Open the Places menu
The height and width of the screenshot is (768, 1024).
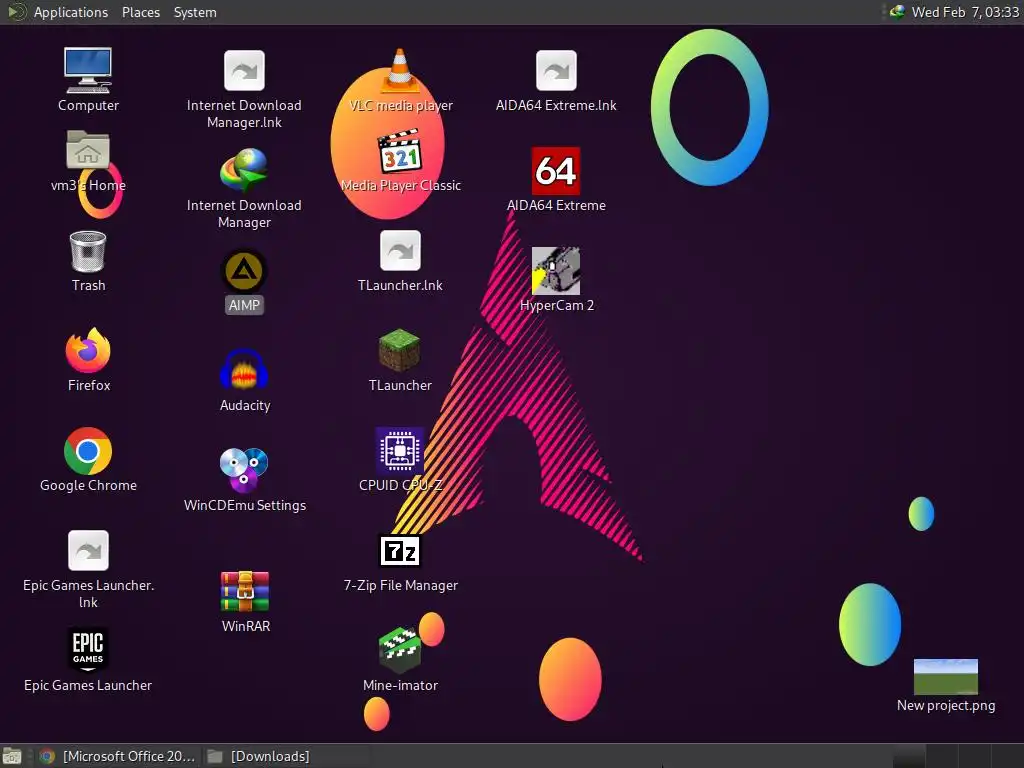click(x=141, y=12)
